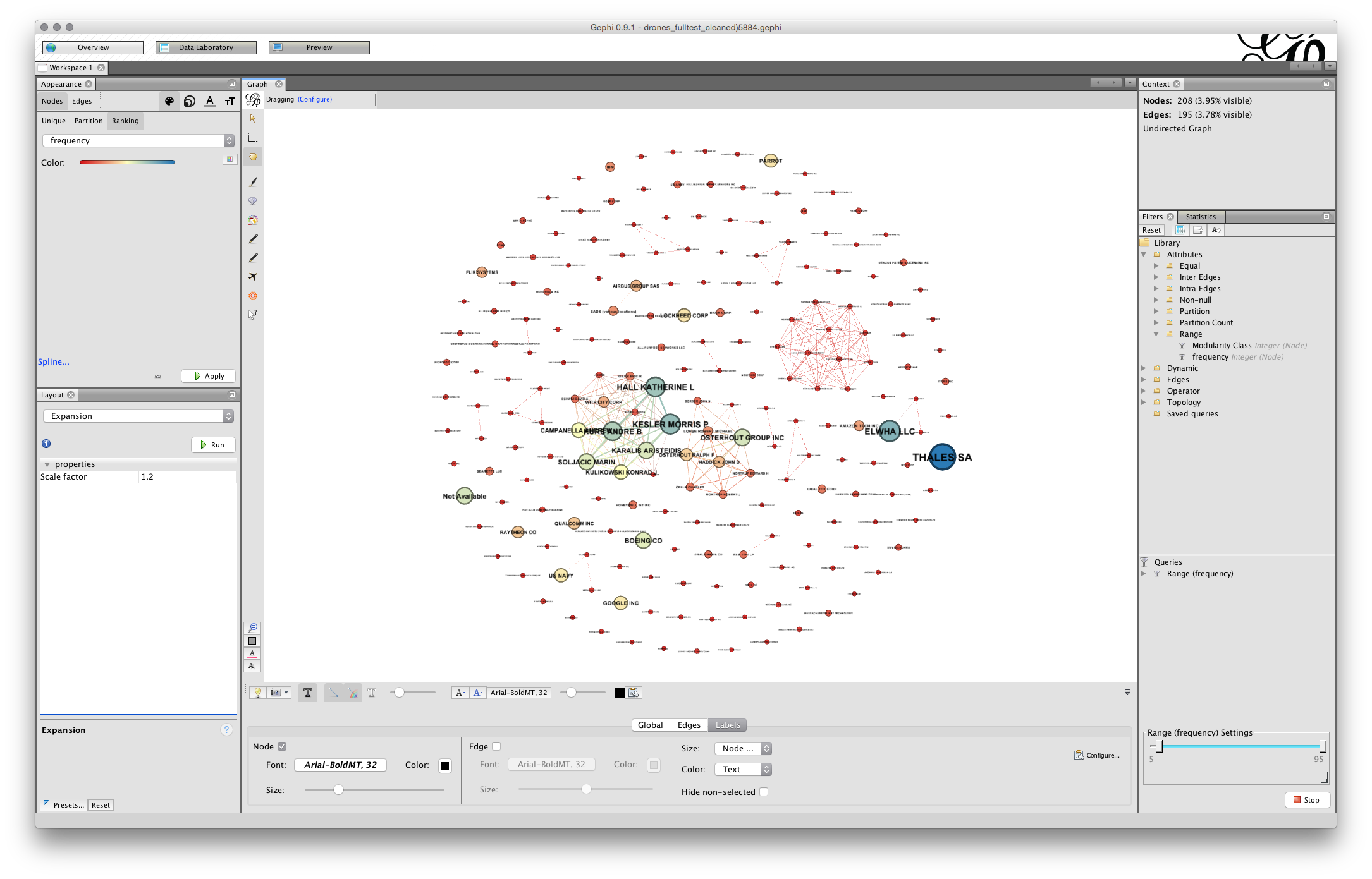Open label color mode blue A icon
The width and height of the screenshot is (1372, 879).
[x=478, y=693]
